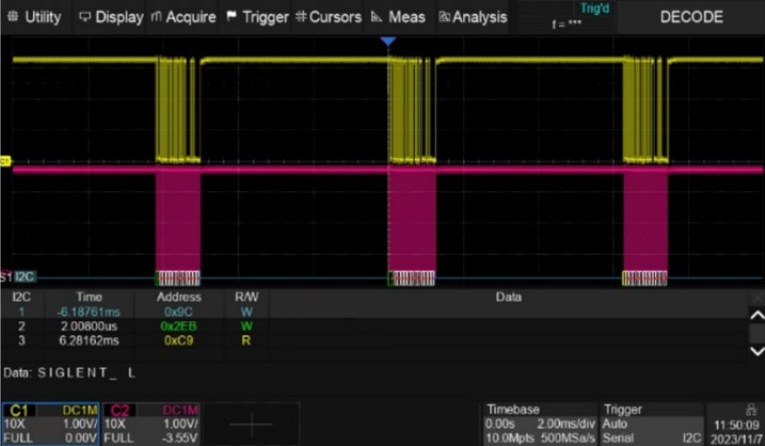Open the Timebase settings box
Viewport: 765px width, 446px height.
click(540, 424)
